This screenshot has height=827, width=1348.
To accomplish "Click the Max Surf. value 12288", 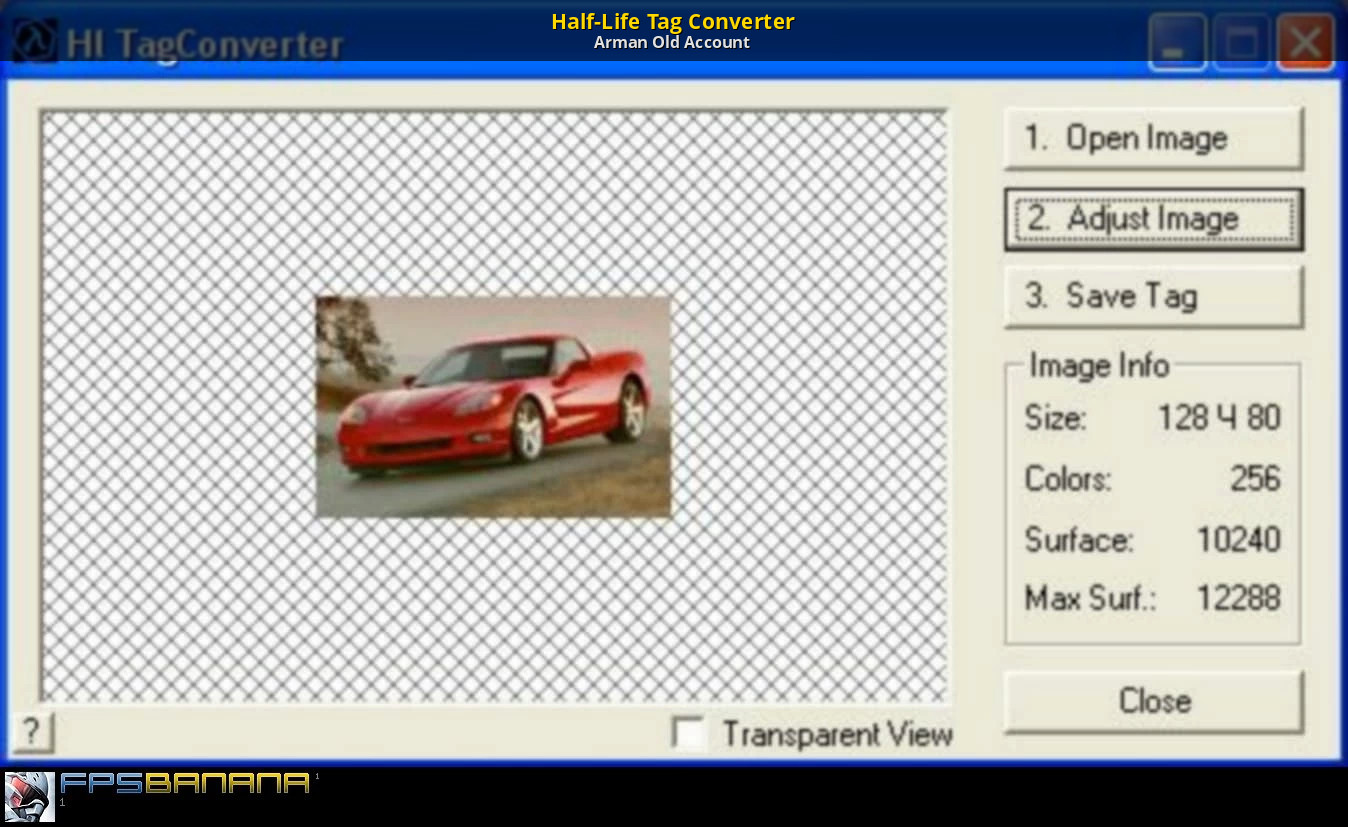I will coord(1238,599).
